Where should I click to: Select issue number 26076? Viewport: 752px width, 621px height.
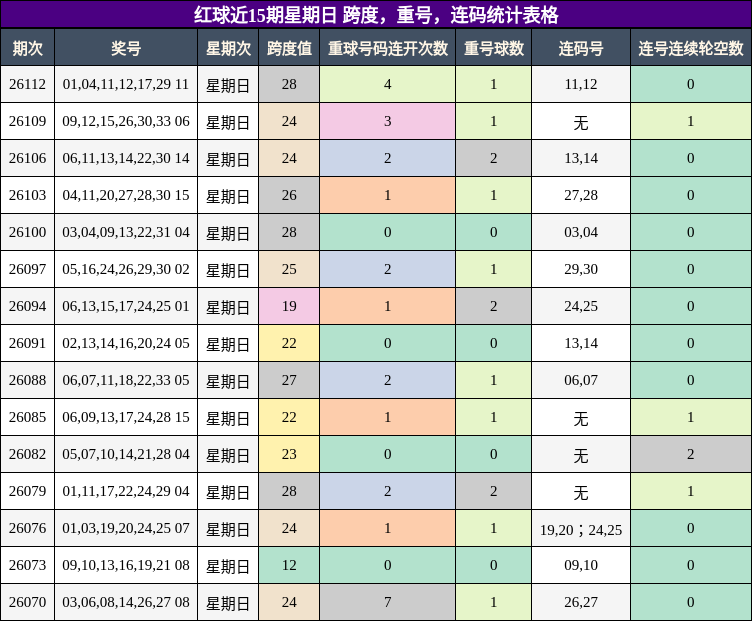click(27, 528)
